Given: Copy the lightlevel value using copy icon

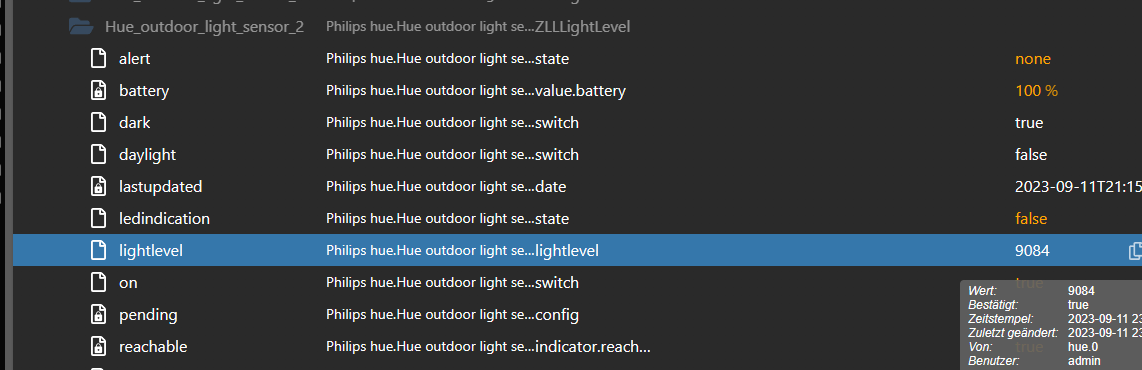Looking at the screenshot, I should (1135, 251).
